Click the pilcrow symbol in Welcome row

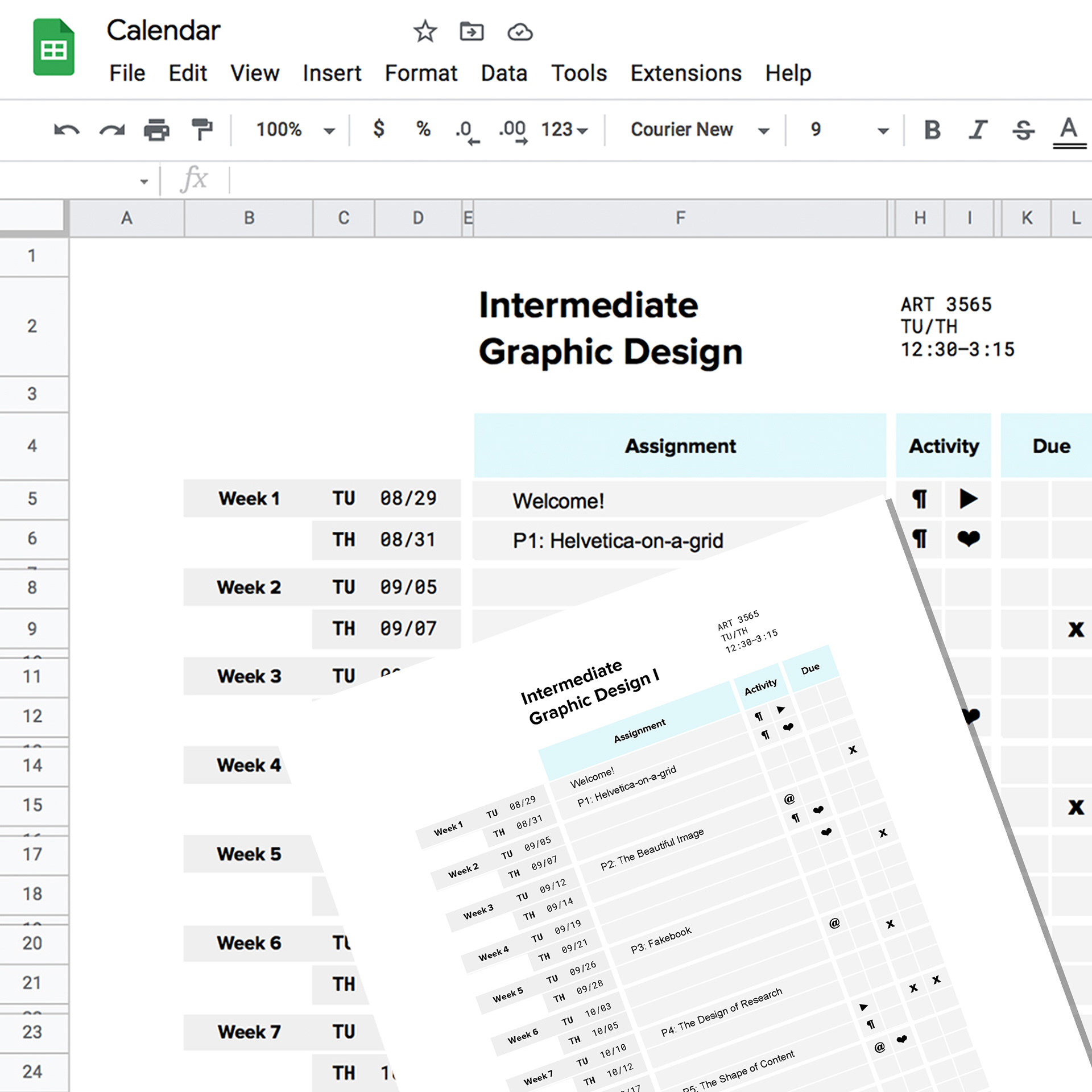920,499
